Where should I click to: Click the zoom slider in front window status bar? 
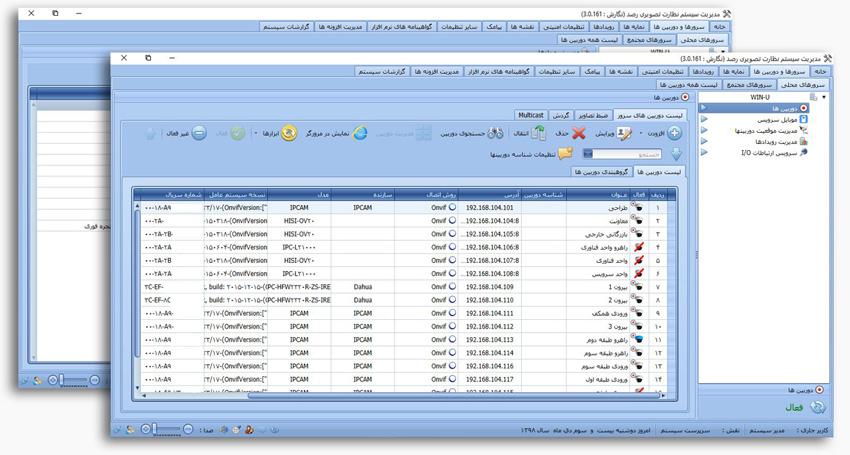pos(166,430)
